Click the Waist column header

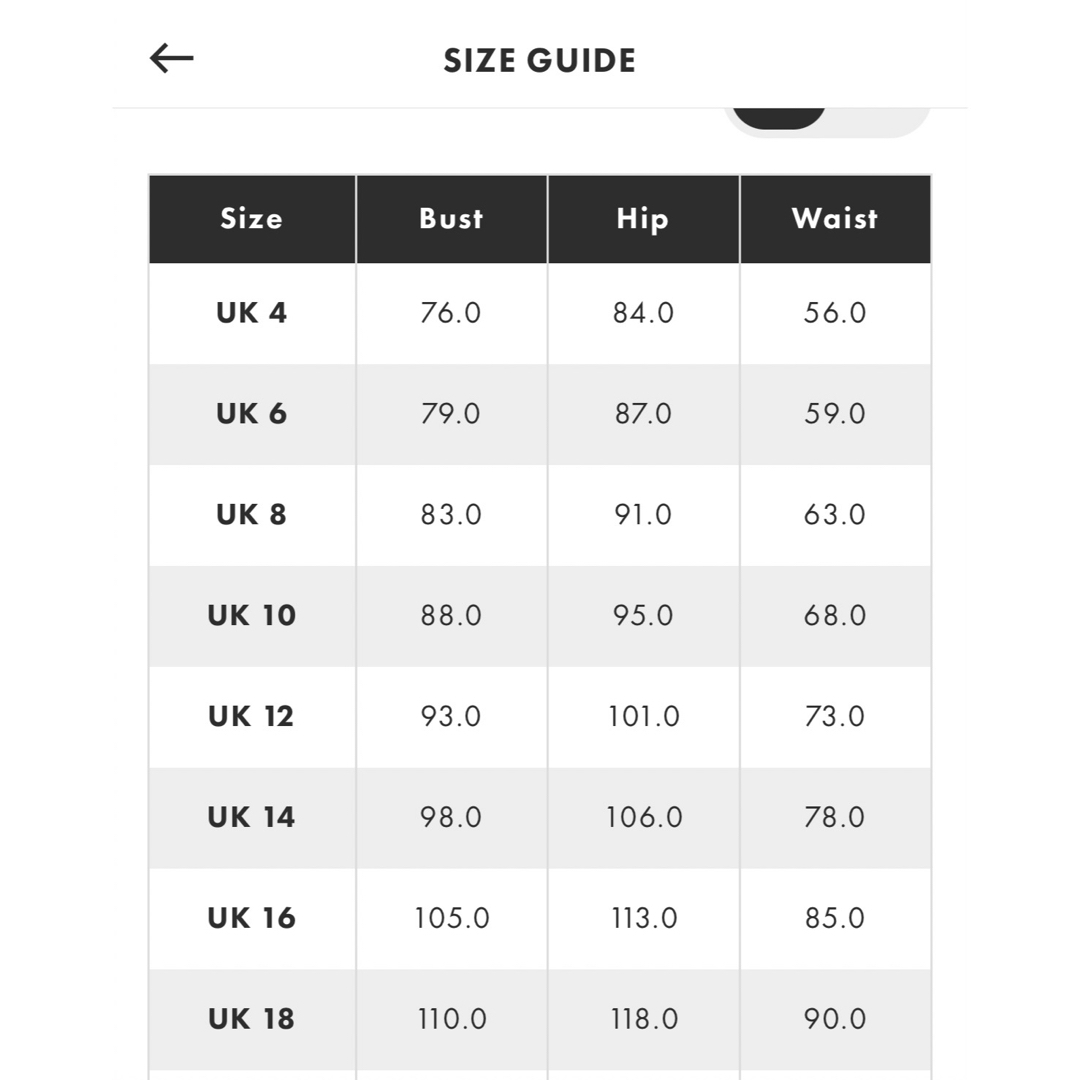coord(835,219)
